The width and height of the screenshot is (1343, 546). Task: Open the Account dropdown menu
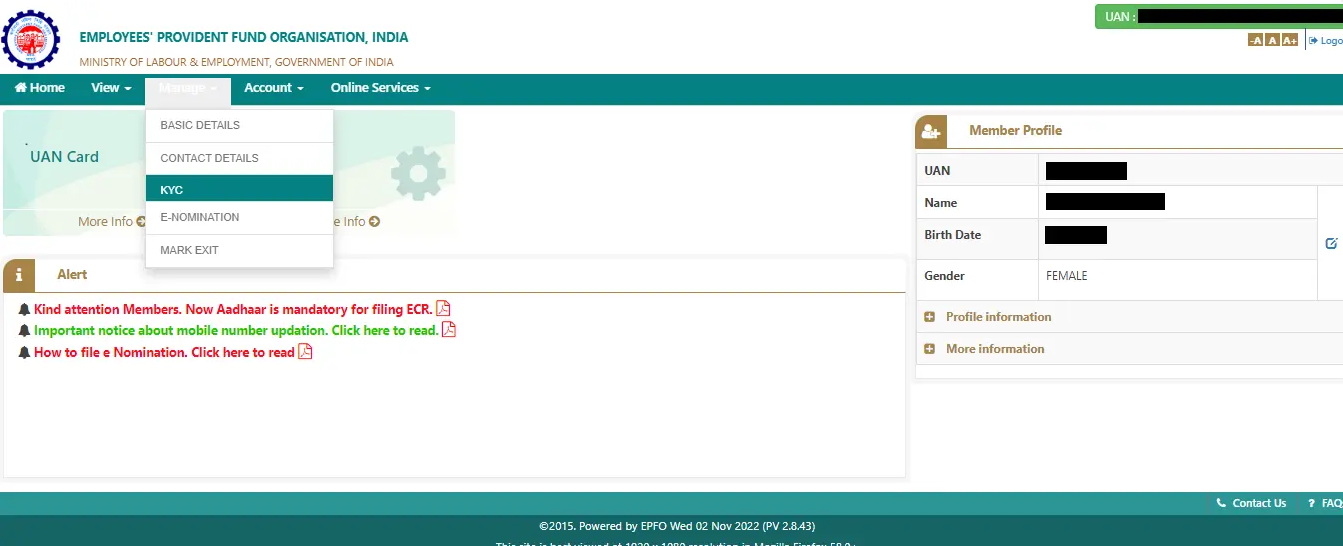point(274,88)
